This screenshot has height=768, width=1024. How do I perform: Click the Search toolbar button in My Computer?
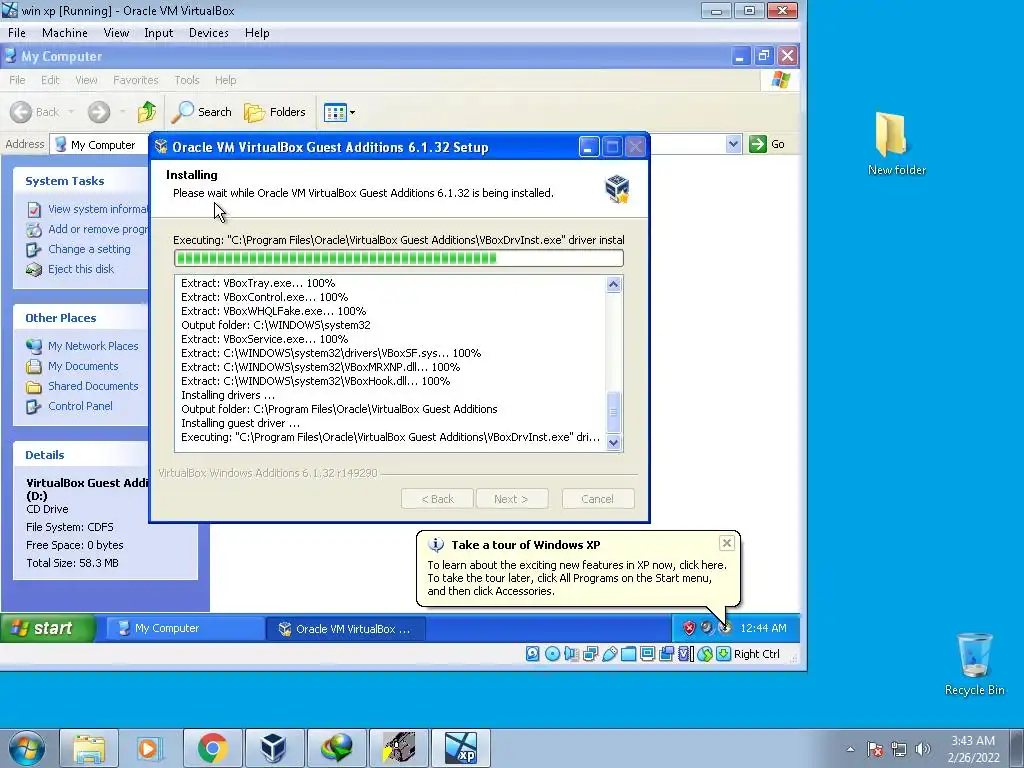click(x=201, y=112)
